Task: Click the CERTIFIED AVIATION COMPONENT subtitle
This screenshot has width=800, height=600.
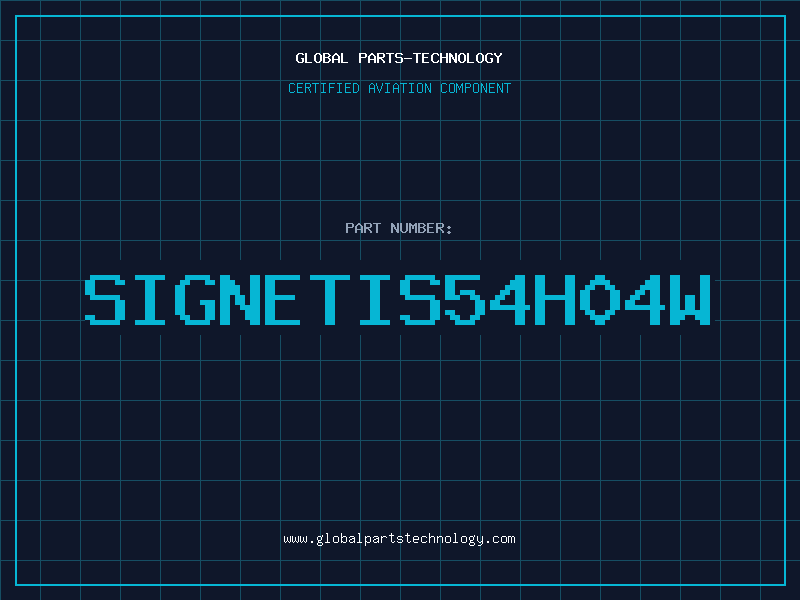Action: click(x=399, y=88)
